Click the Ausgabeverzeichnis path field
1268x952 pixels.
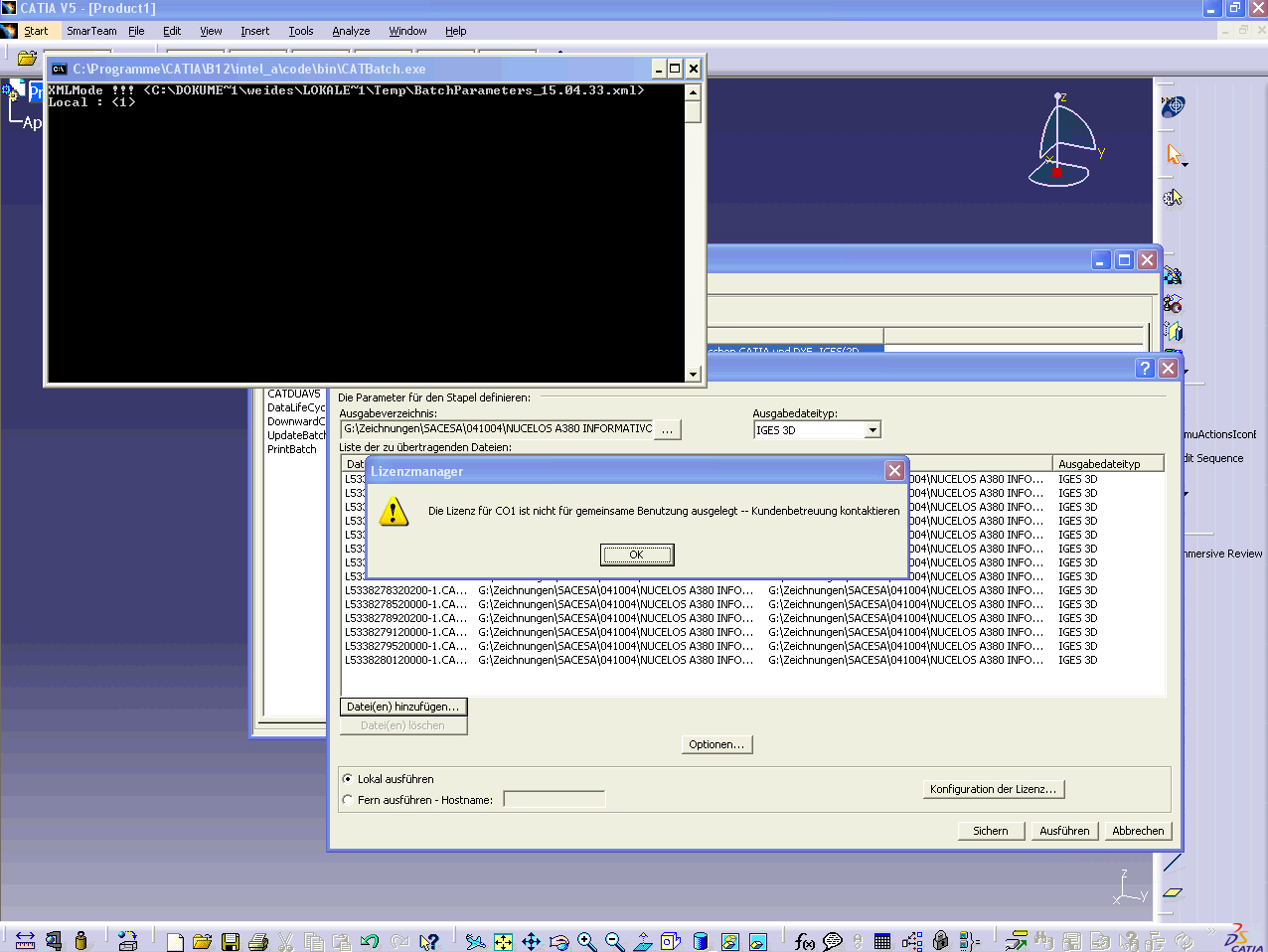point(497,429)
